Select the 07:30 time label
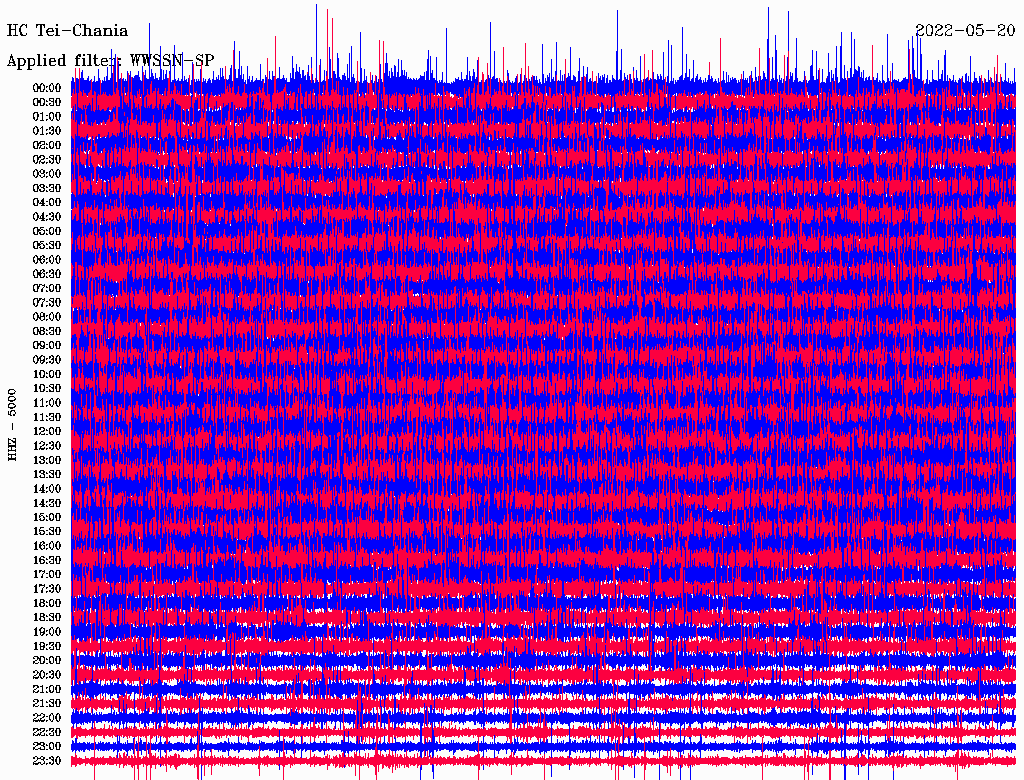 click(47, 303)
